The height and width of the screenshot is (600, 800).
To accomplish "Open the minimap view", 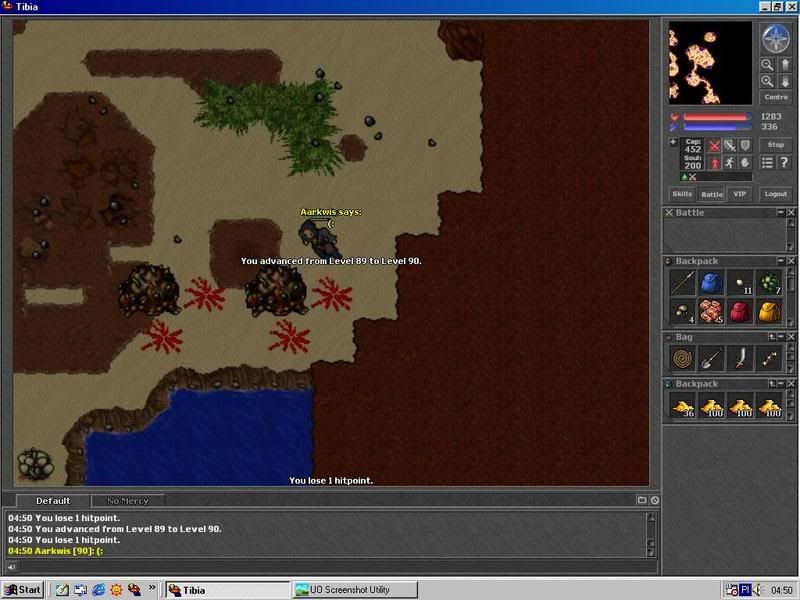I will point(710,63).
